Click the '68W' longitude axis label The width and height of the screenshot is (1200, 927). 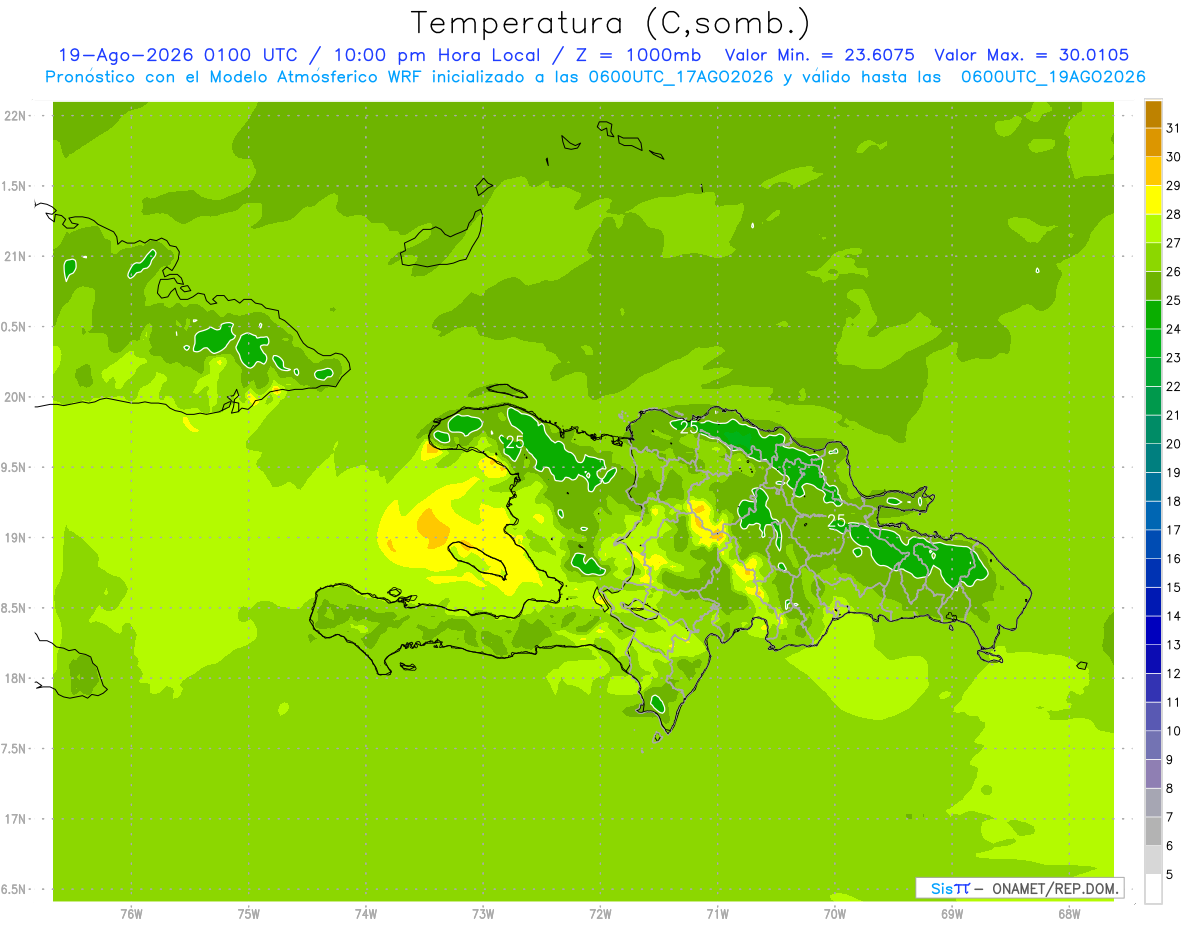pyautogui.click(x=1069, y=914)
